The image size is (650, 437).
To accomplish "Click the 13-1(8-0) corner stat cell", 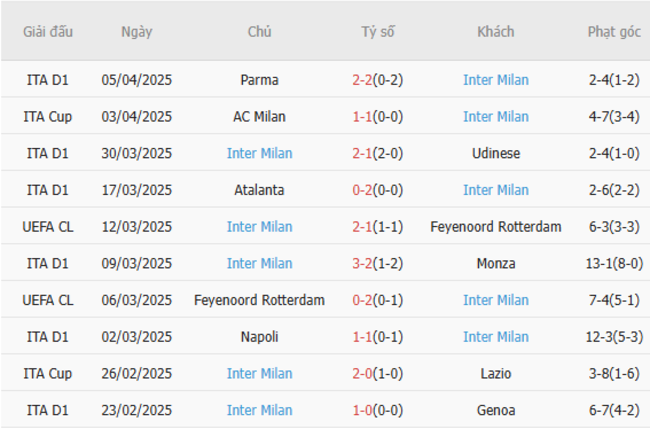I will 613,263.
